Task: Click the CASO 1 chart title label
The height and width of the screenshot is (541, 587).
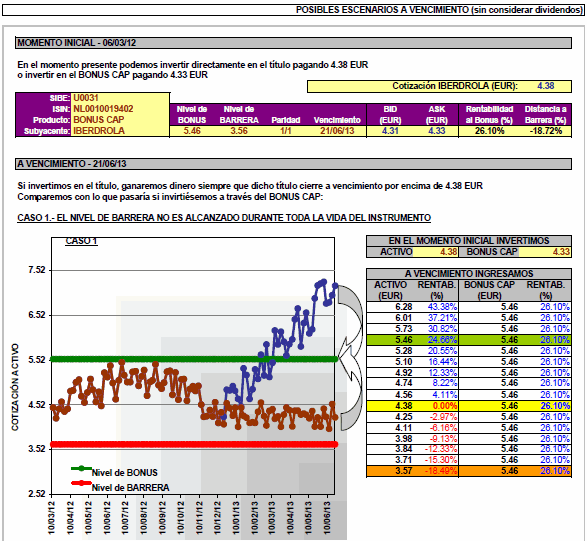Action: (81, 241)
